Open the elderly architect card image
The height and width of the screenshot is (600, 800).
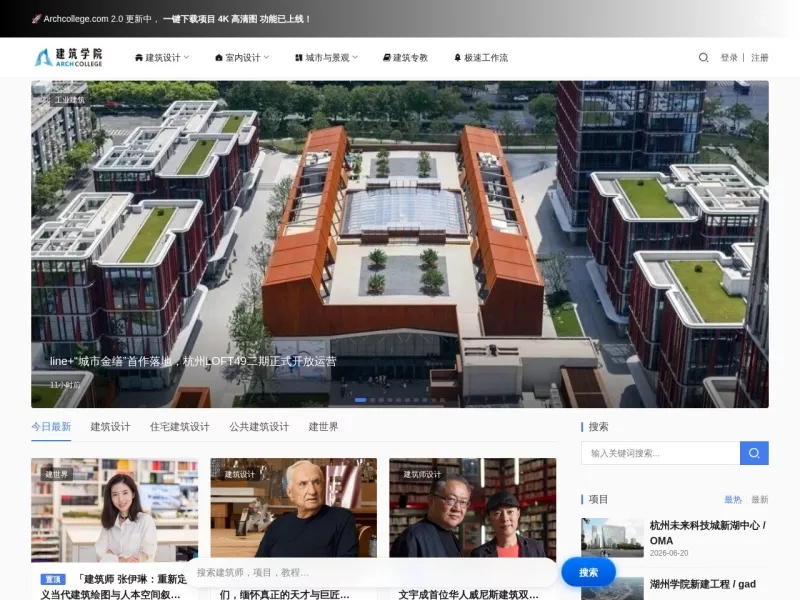tap(293, 508)
